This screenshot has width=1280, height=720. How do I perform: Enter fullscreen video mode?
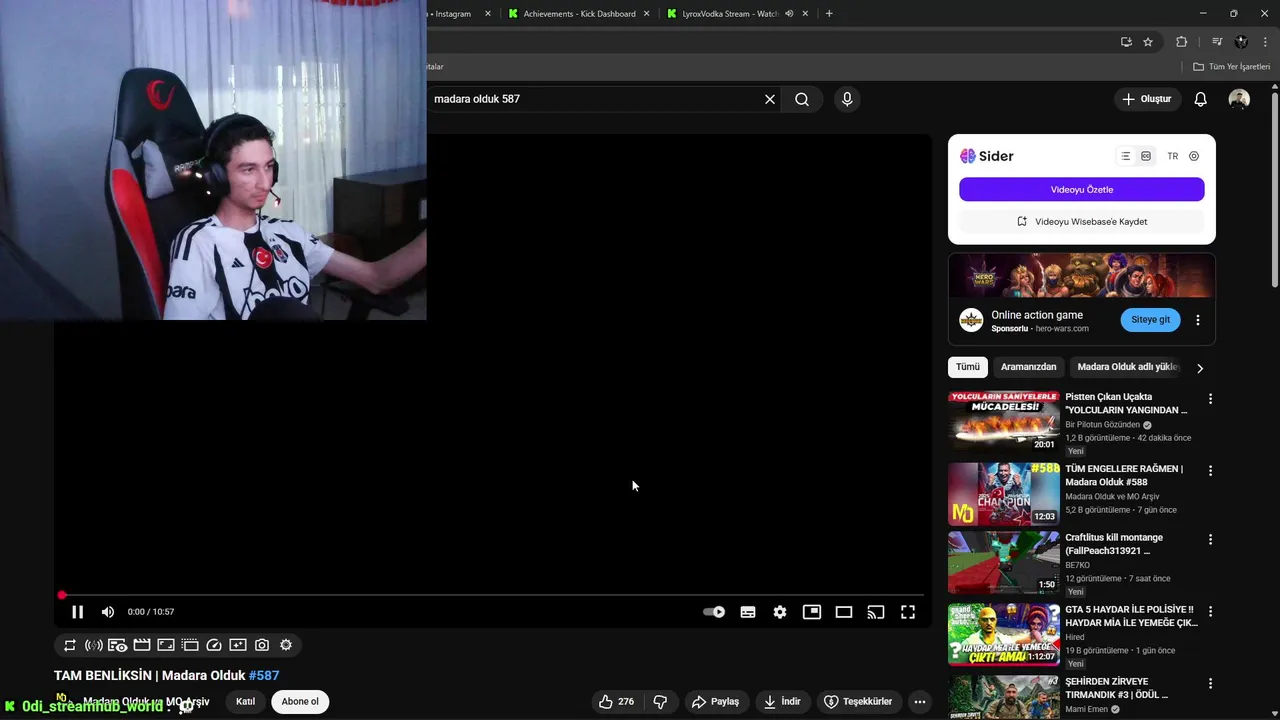click(908, 612)
